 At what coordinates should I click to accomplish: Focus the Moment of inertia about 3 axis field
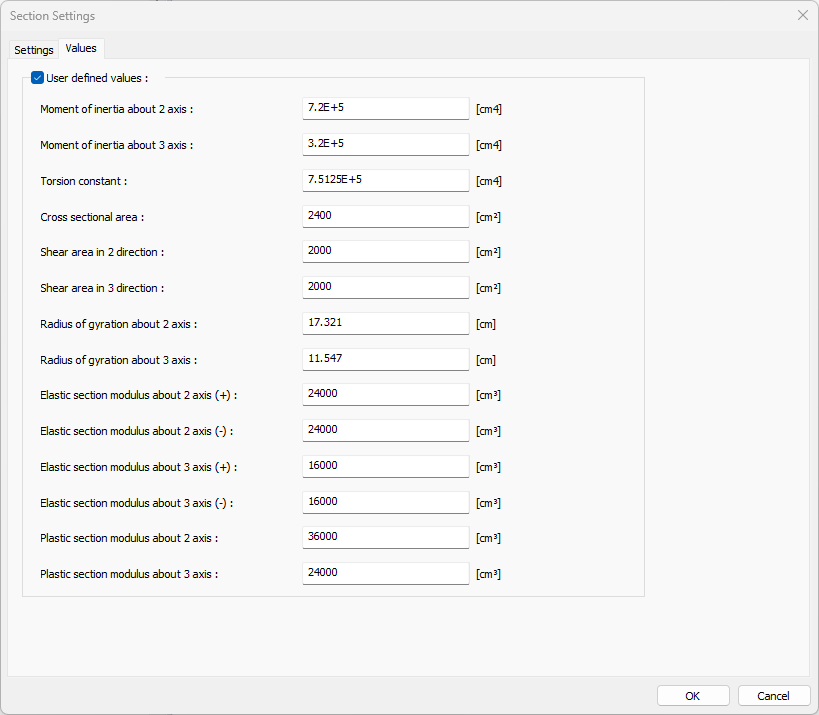[385, 144]
